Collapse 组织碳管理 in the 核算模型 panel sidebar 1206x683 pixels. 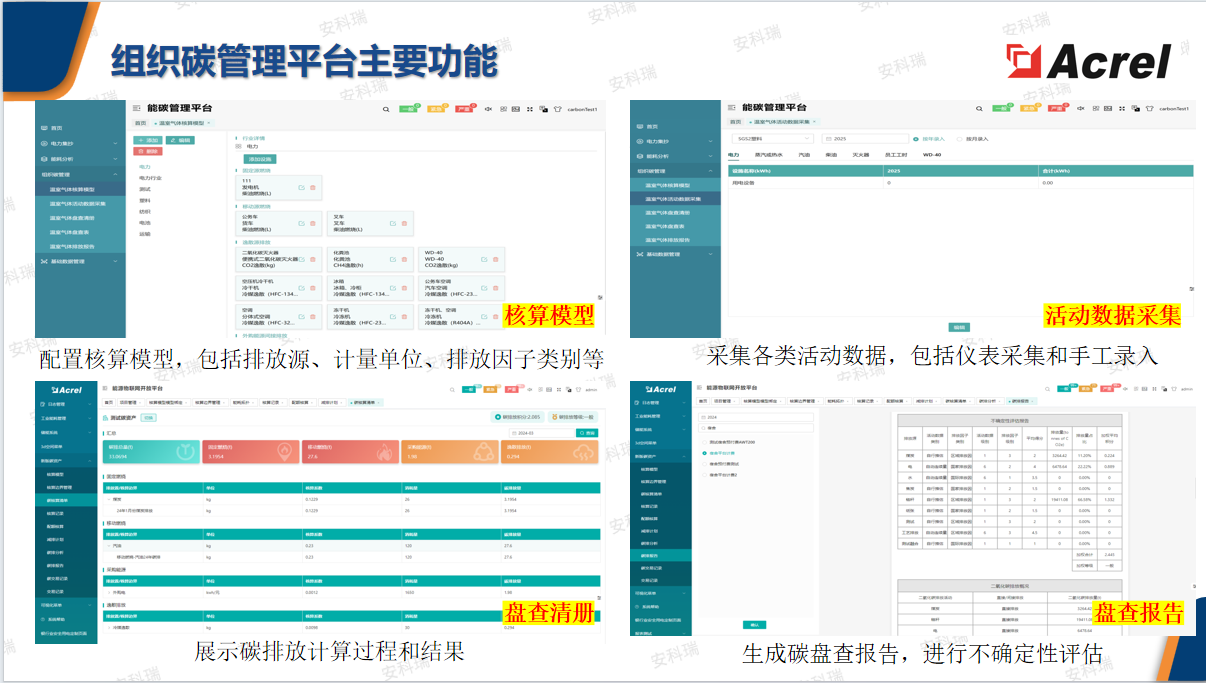[80, 174]
